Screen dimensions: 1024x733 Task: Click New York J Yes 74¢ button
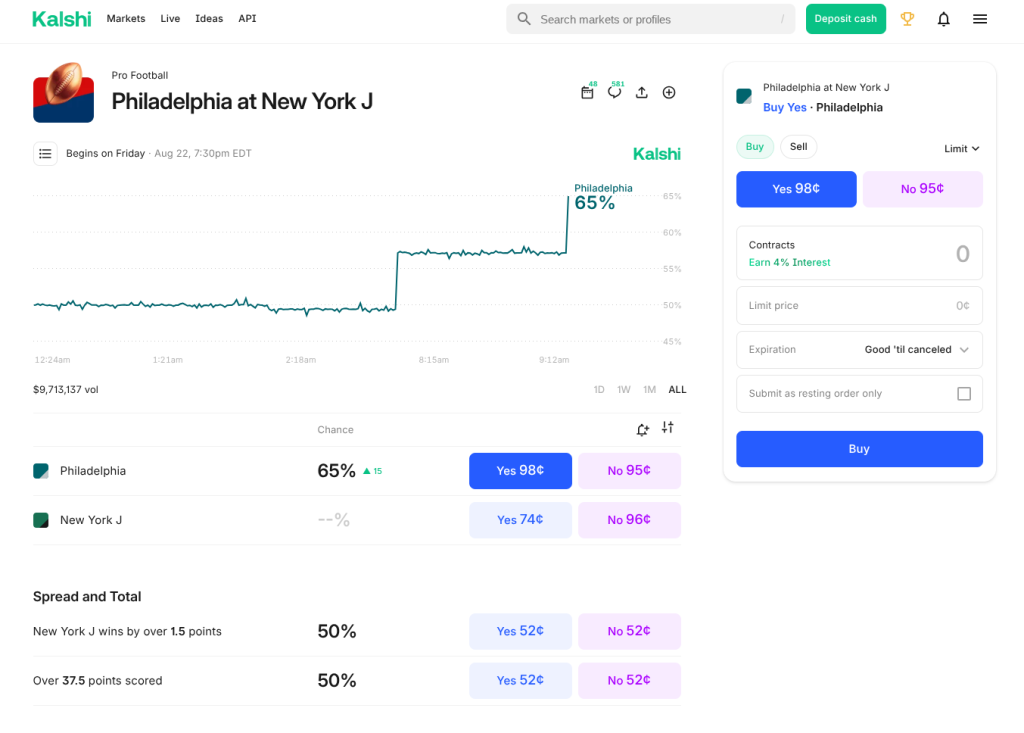(x=520, y=520)
